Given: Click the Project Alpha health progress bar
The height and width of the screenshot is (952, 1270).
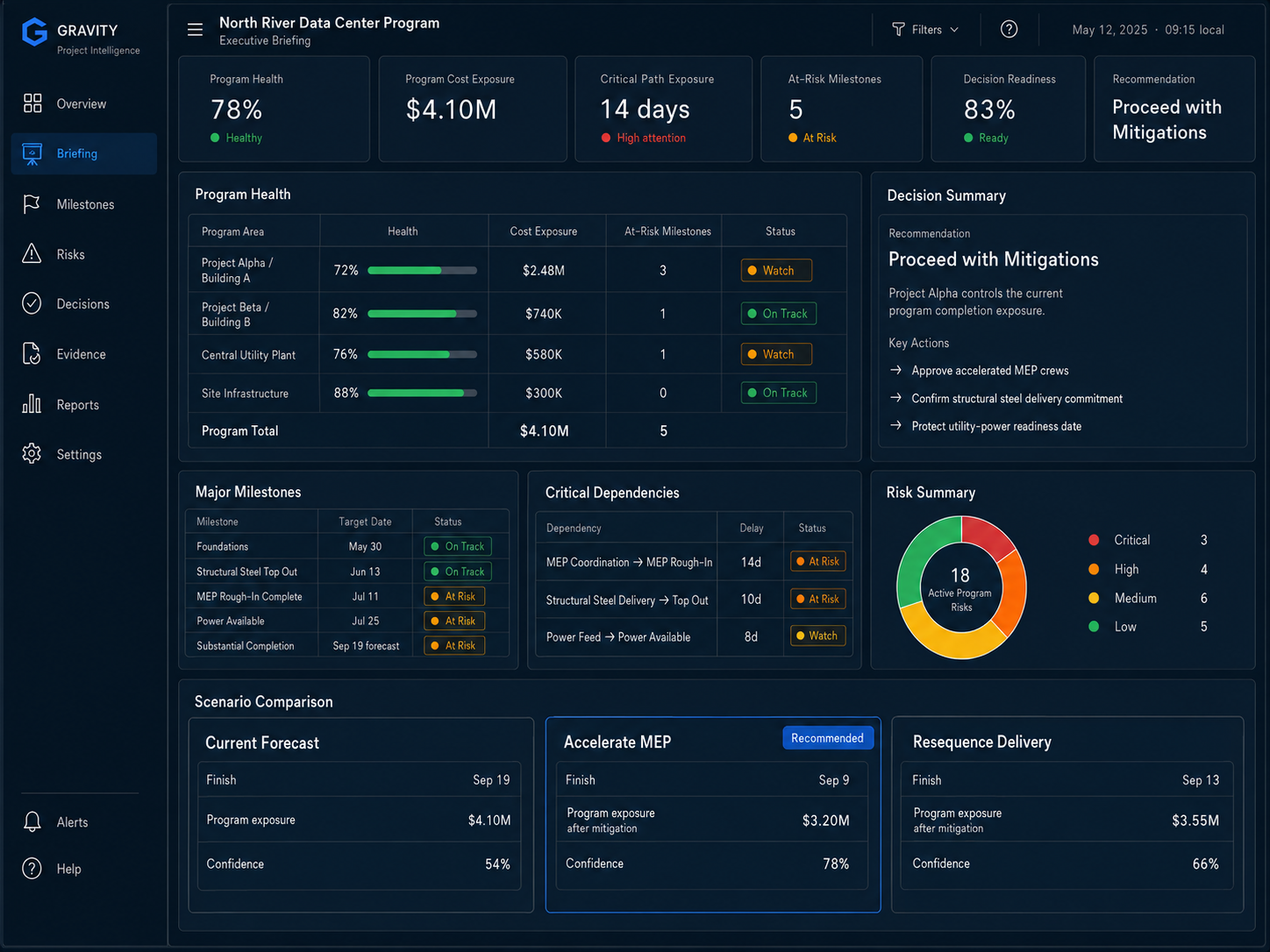Looking at the screenshot, I should click(x=422, y=271).
